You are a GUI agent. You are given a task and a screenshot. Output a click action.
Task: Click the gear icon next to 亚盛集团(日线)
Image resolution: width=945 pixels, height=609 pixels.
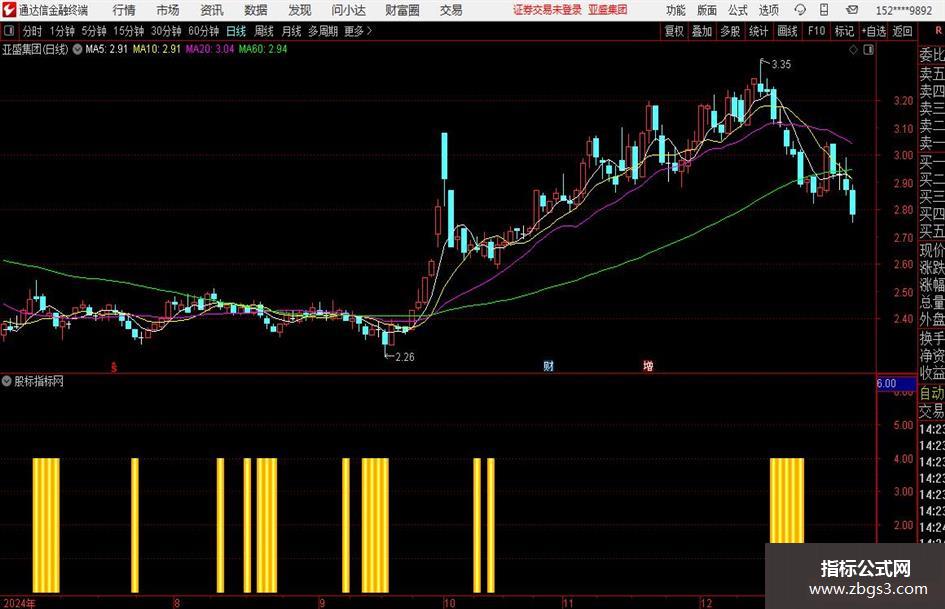click(77, 49)
